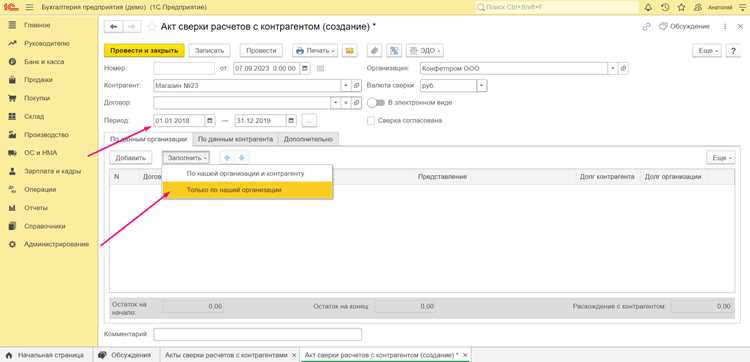Open help question mark button
Screen dimensions: 750x362
tap(733, 51)
